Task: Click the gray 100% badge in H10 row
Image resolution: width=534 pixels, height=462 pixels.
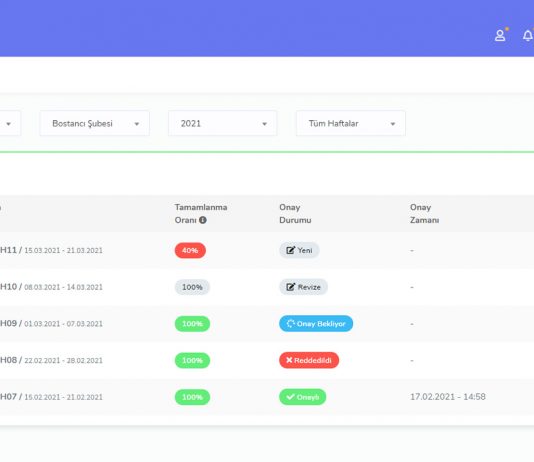Action: [192, 287]
